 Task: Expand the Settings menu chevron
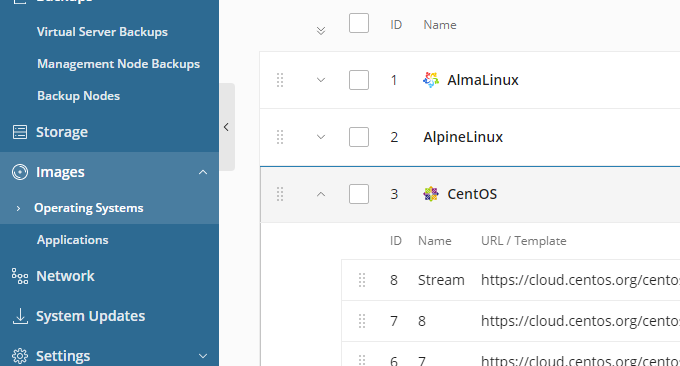tap(203, 356)
